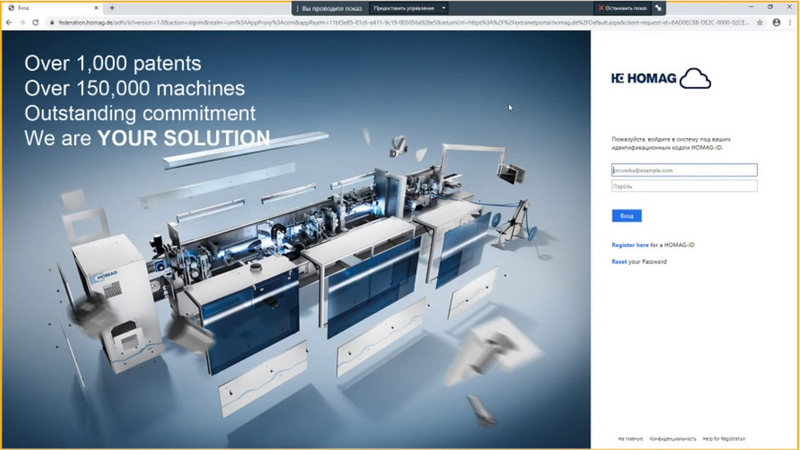Click the browser back arrow
Screen dimensions: 800x450
[x=9, y=22]
